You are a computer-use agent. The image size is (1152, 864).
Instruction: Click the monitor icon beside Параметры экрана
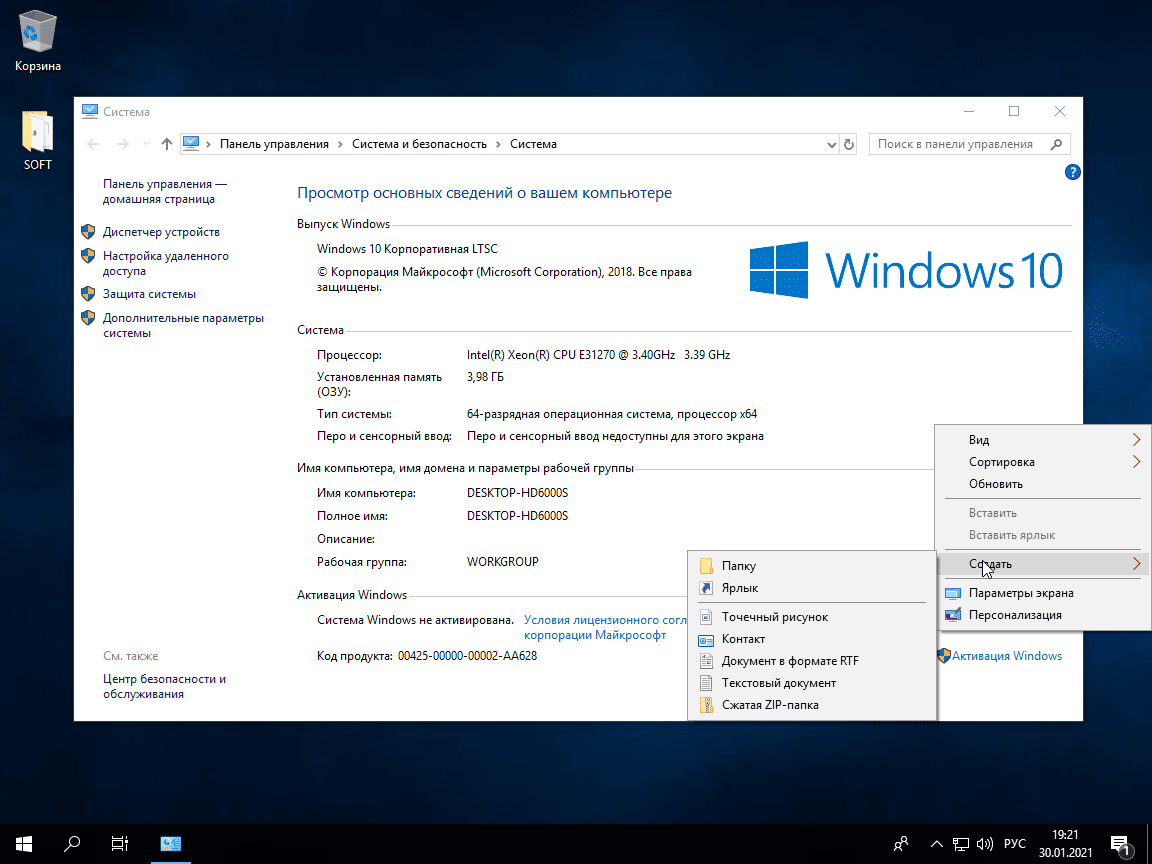coord(953,594)
